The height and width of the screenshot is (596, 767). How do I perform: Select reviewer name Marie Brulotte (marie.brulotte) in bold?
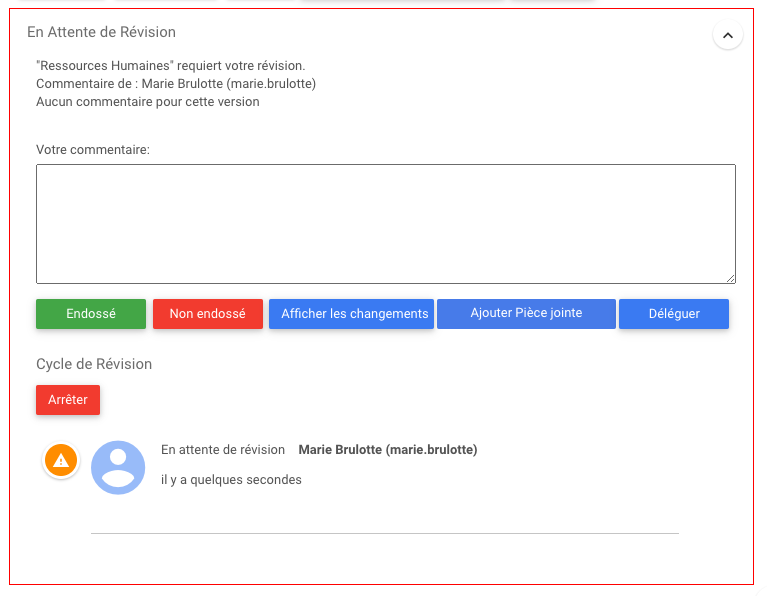[387, 450]
